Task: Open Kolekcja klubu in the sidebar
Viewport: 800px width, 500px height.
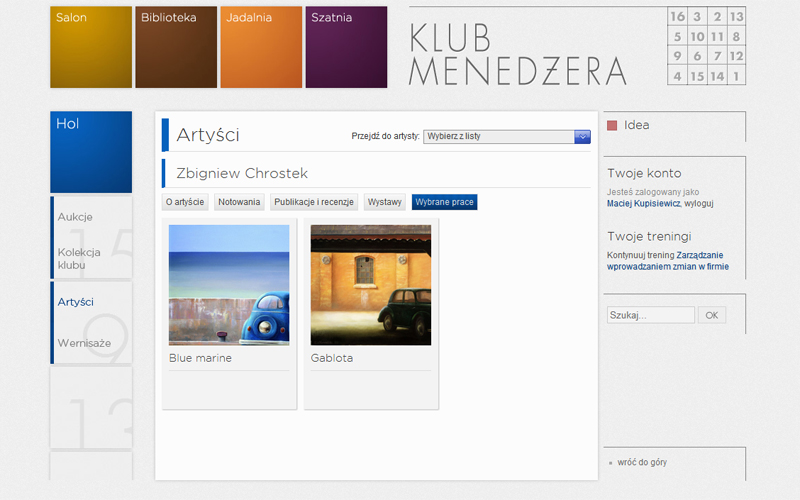Action: 79,259
